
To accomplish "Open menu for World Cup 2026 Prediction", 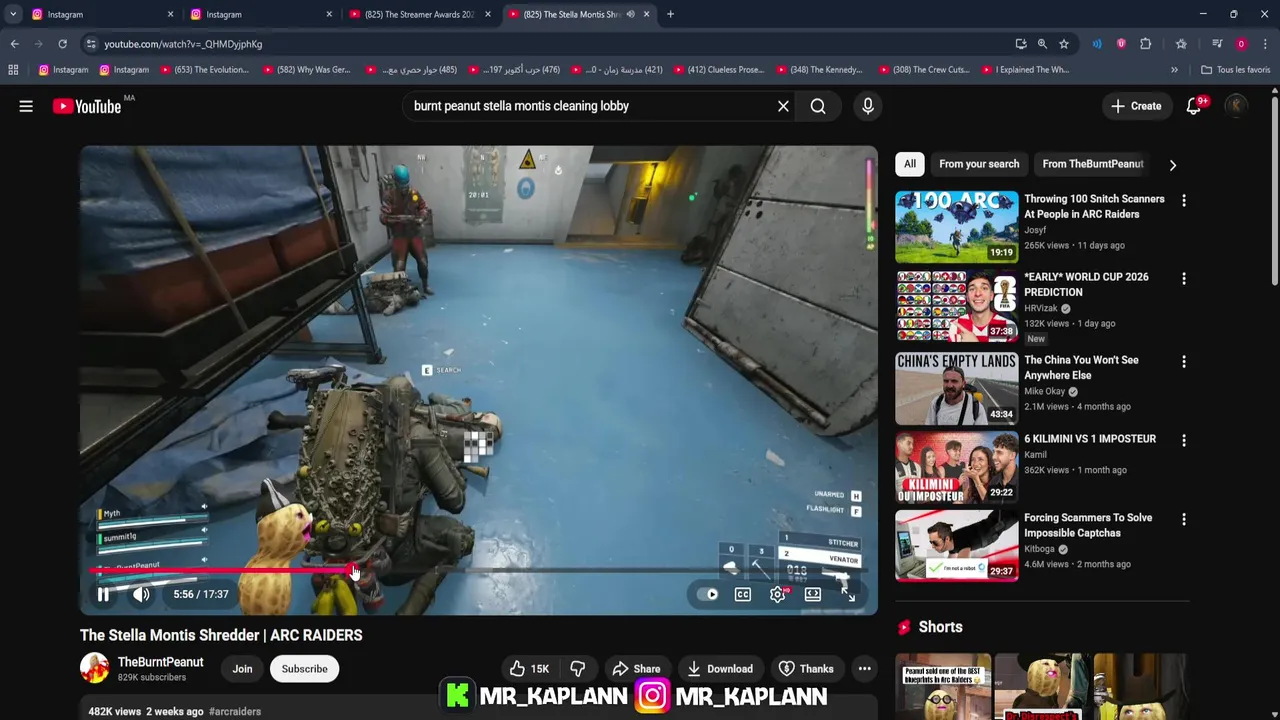I will click(1184, 279).
